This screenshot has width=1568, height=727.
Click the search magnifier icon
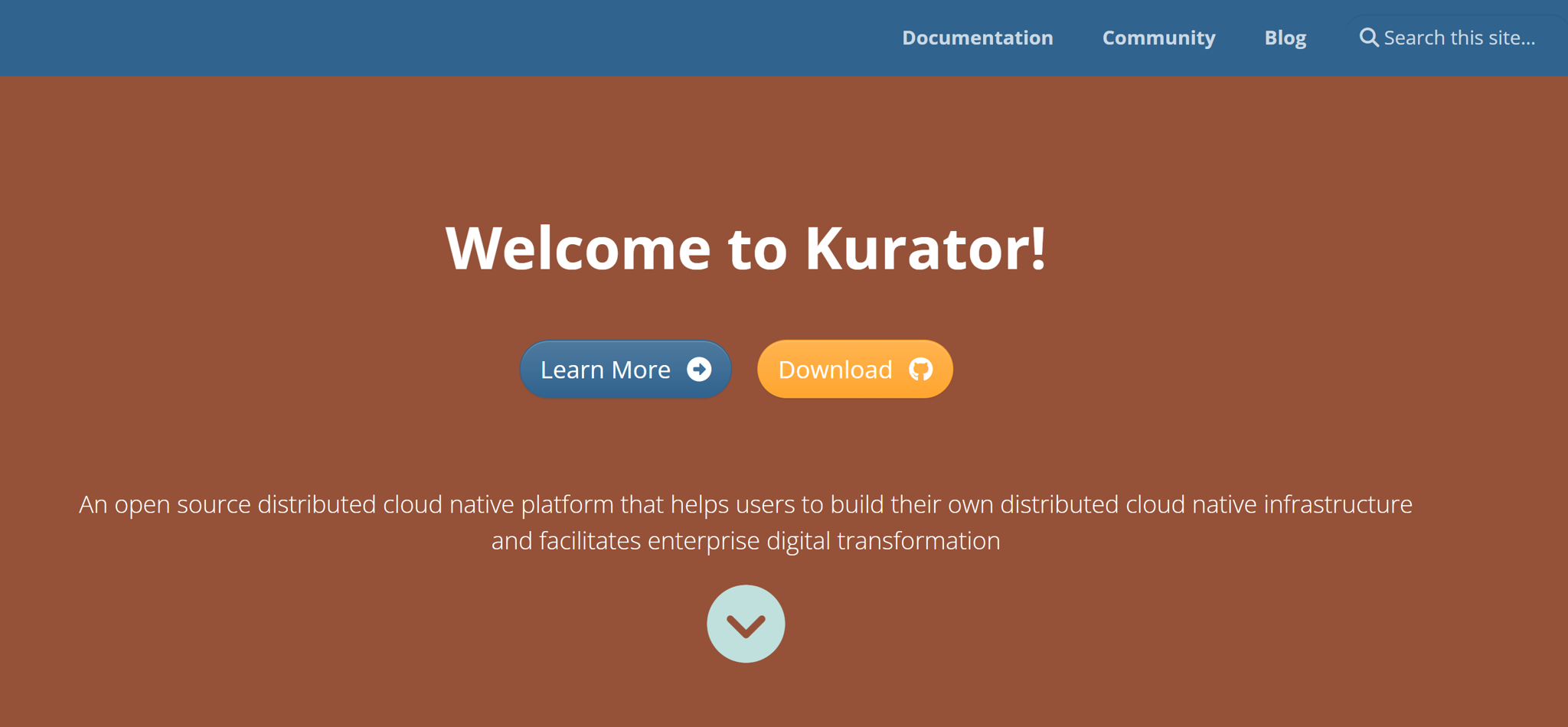(1368, 37)
